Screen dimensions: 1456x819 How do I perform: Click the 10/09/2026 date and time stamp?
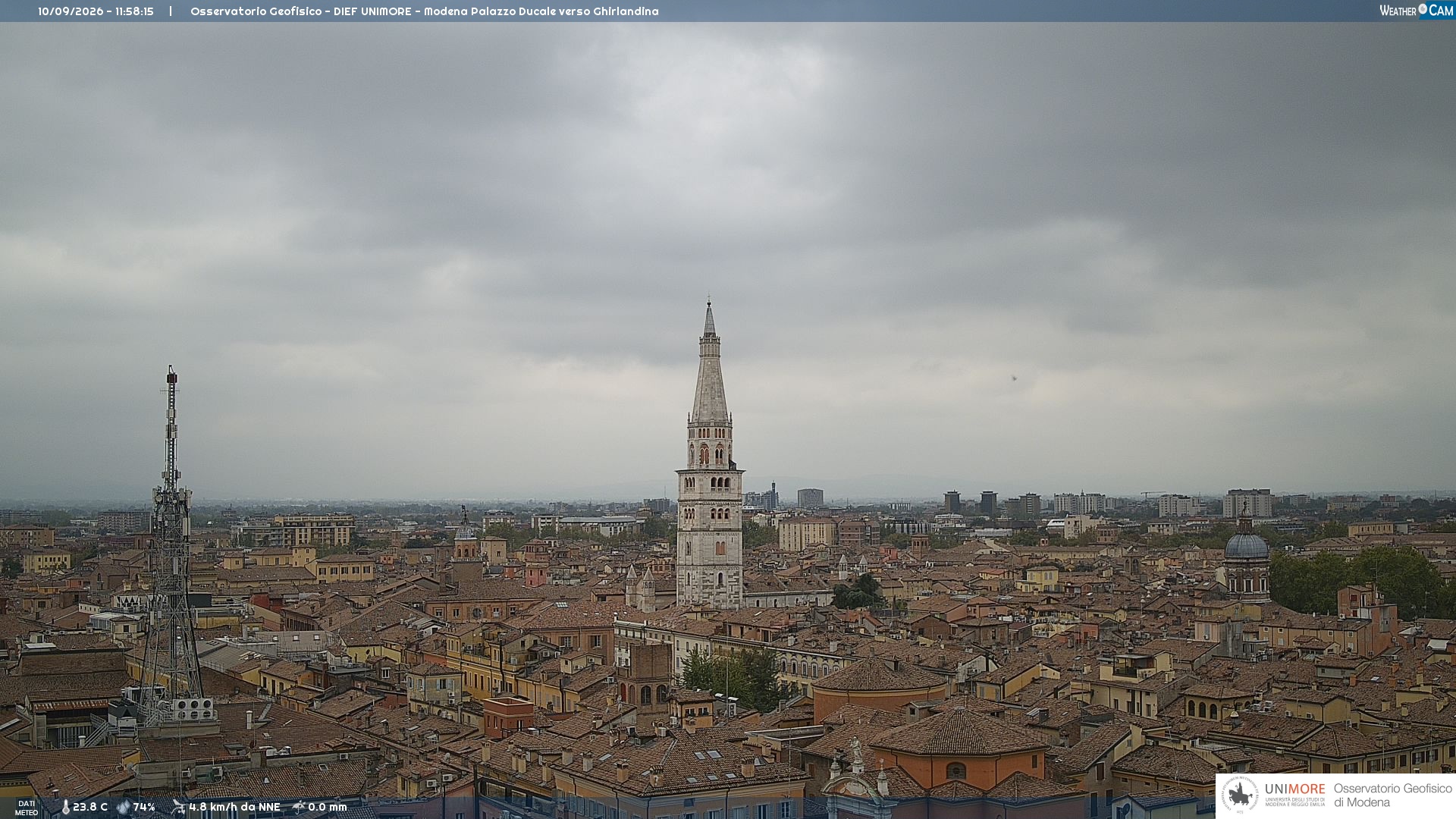[x=96, y=11]
